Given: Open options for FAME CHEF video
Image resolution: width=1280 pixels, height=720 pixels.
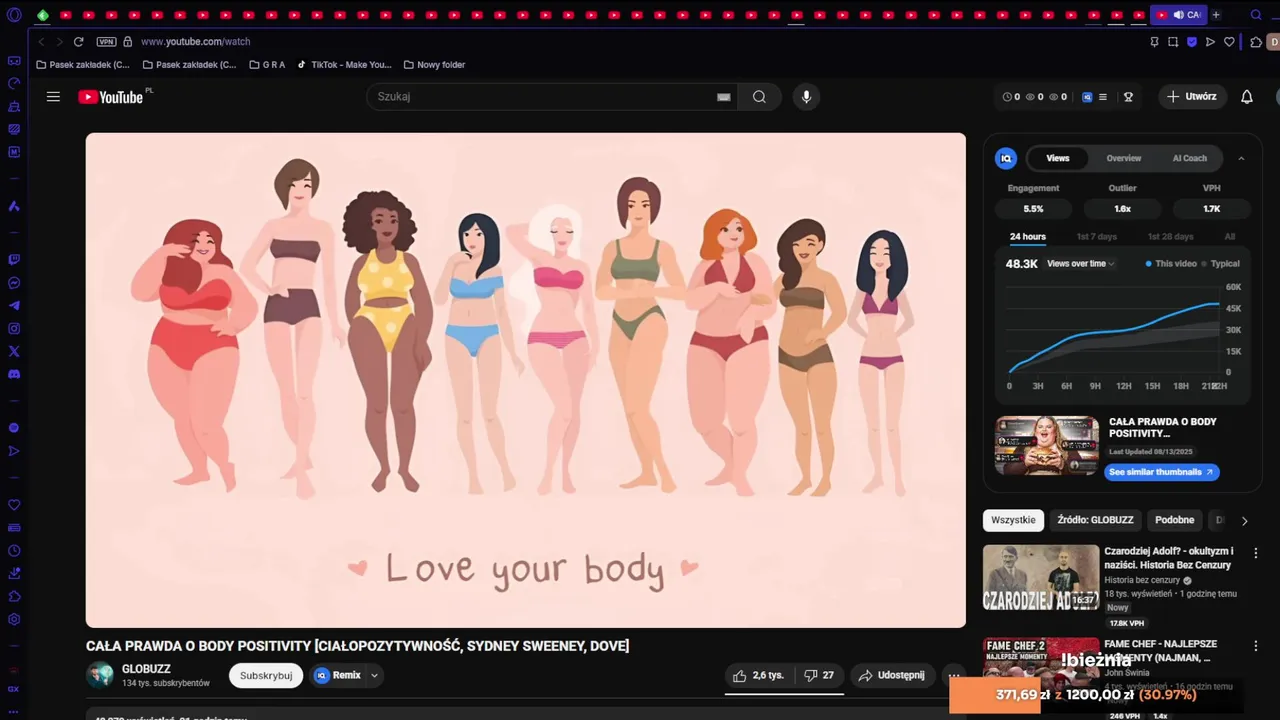Looking at the screenshot, I should (1256, 646).
